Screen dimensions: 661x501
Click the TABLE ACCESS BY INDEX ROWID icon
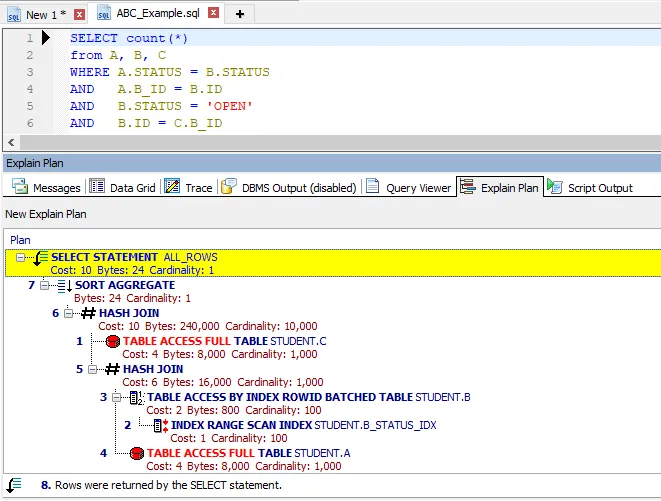136,398
